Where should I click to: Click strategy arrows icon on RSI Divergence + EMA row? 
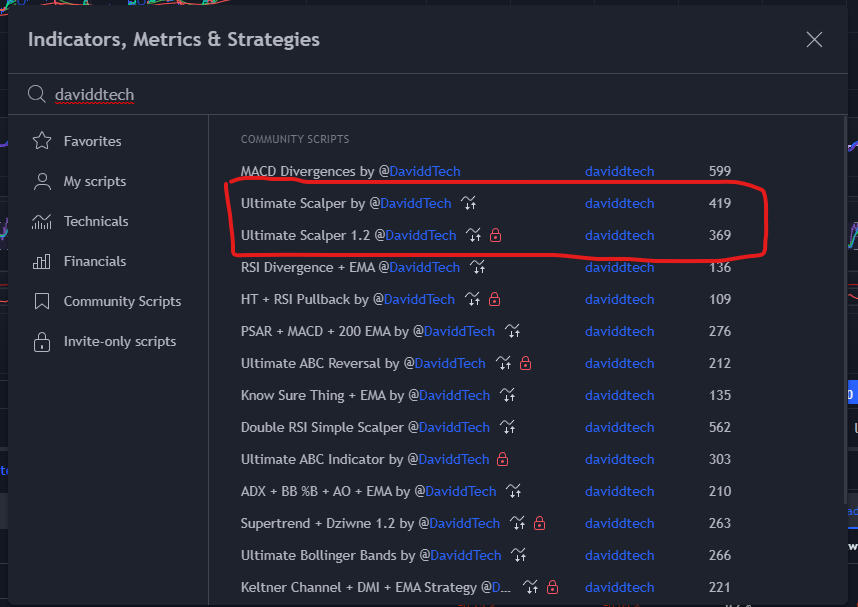(477, 267)
